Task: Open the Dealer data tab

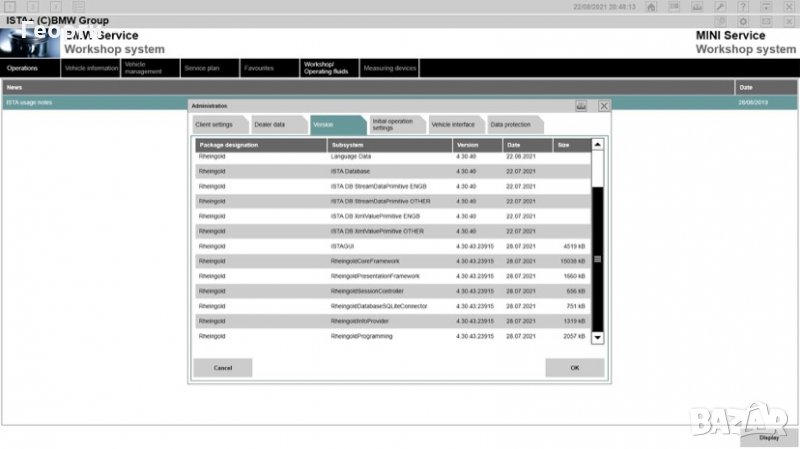Action: pos(270,125)
